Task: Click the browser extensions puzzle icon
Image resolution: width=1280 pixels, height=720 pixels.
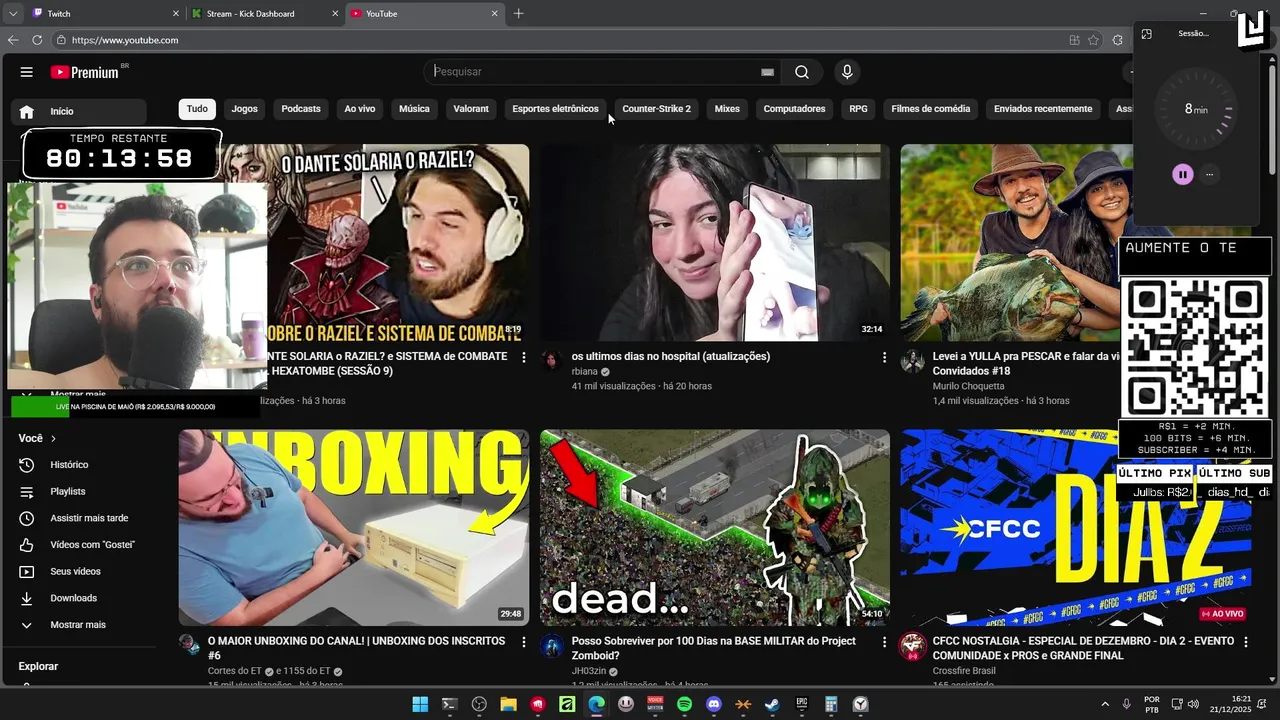Action: 1117,40
